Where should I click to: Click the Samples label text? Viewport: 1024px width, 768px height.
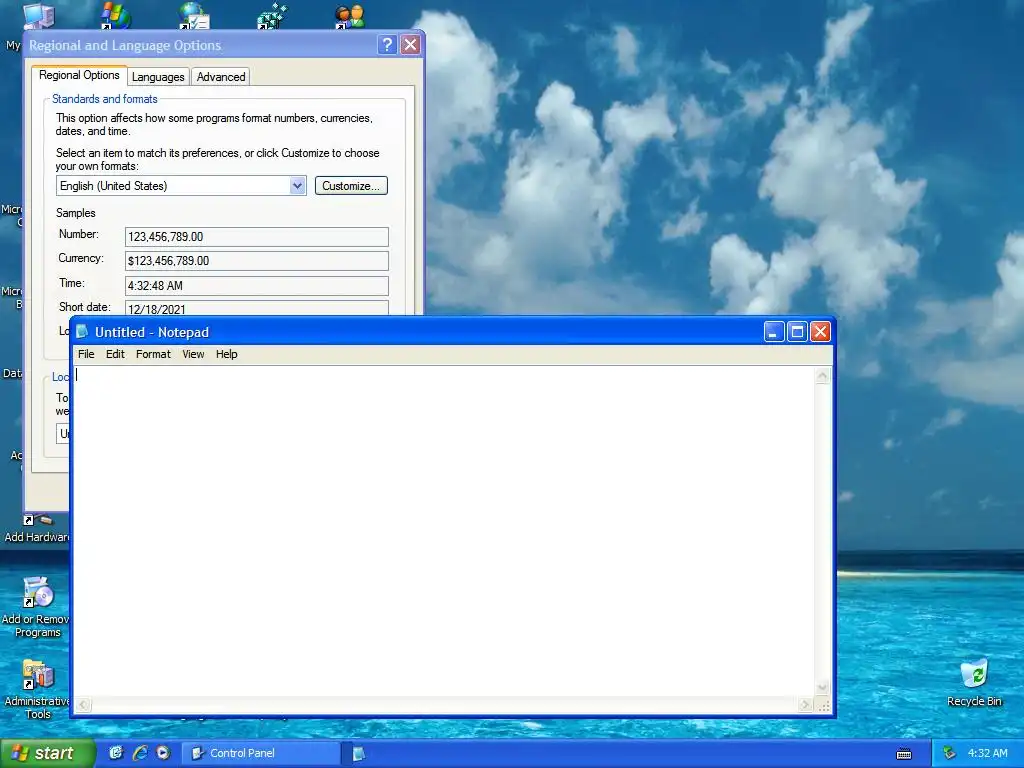(x=76, y=213)
